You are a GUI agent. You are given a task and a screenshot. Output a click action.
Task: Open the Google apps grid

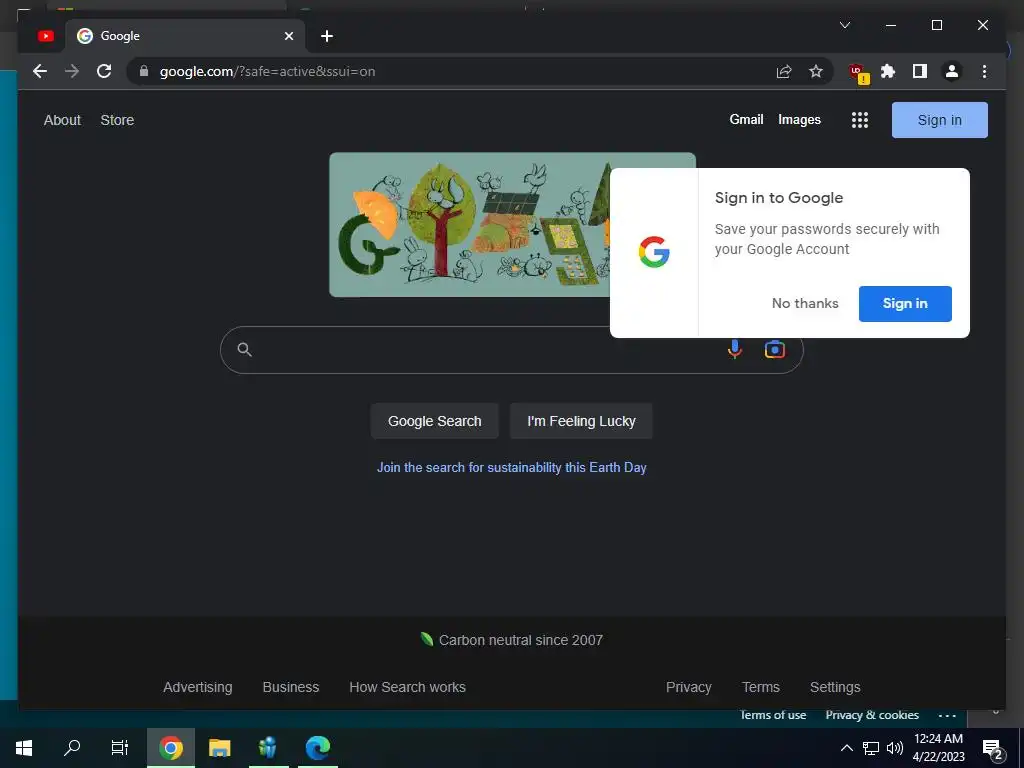click(859, 120)
